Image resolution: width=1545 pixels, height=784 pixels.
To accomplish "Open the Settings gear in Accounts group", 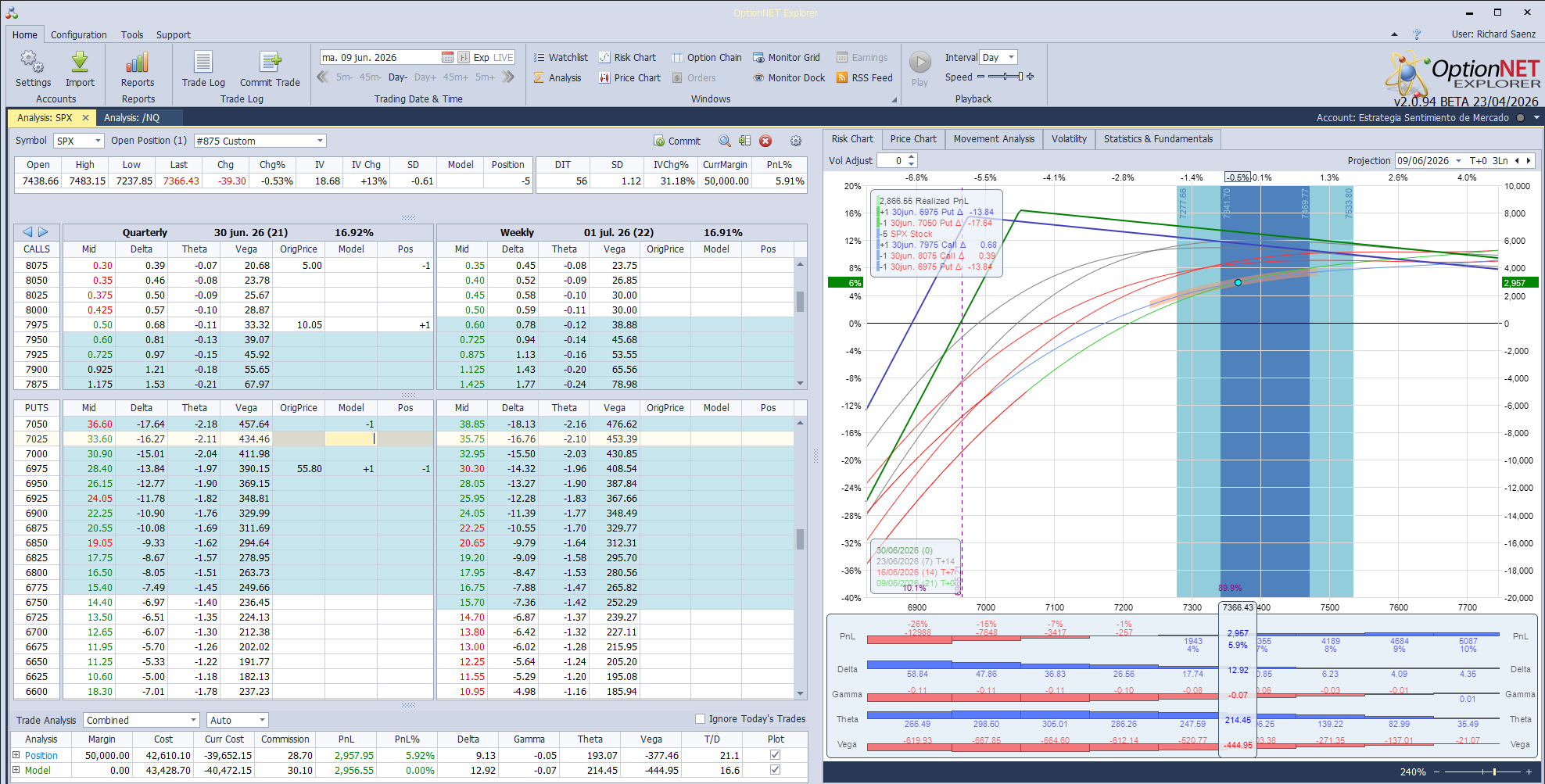I will coord(33,69).
